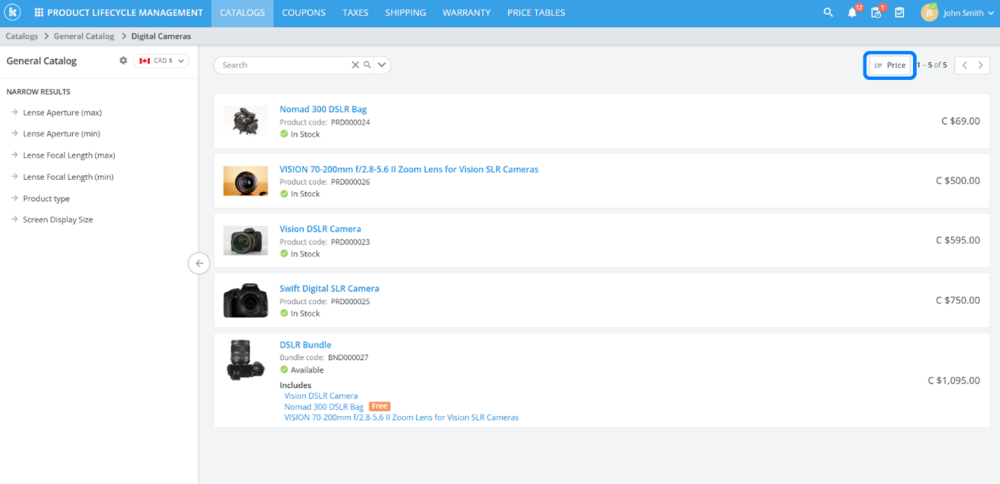Viewport: 1000px width, 484px height.
Task: Open the checklist clipboard icon
Action: click(899, 13)
